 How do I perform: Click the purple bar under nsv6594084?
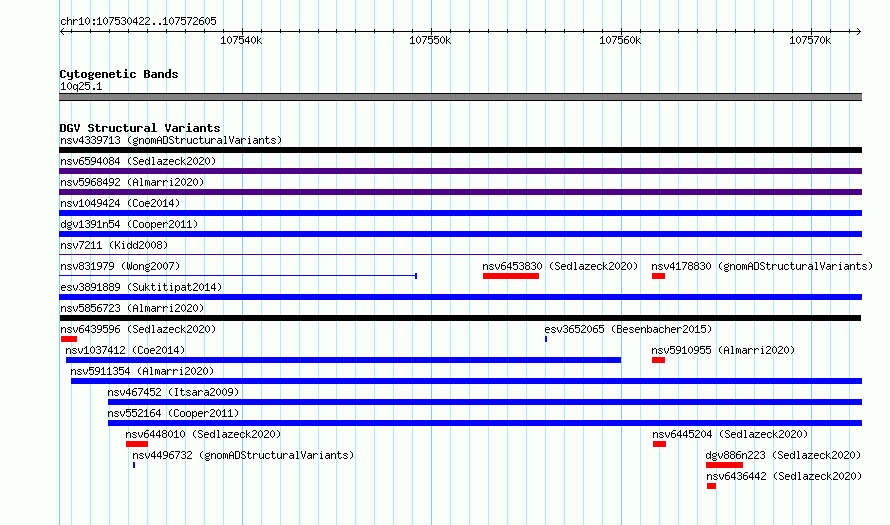click(460, 171)
